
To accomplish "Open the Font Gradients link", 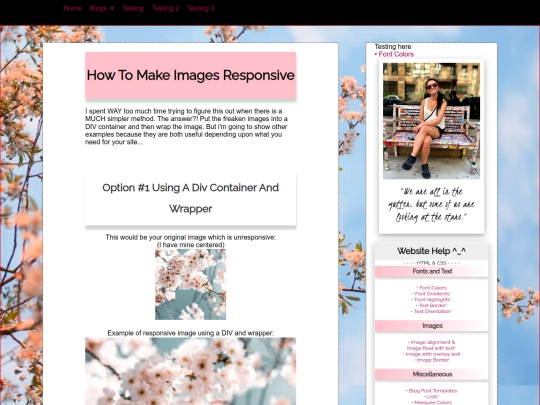I will click(433, 294).
